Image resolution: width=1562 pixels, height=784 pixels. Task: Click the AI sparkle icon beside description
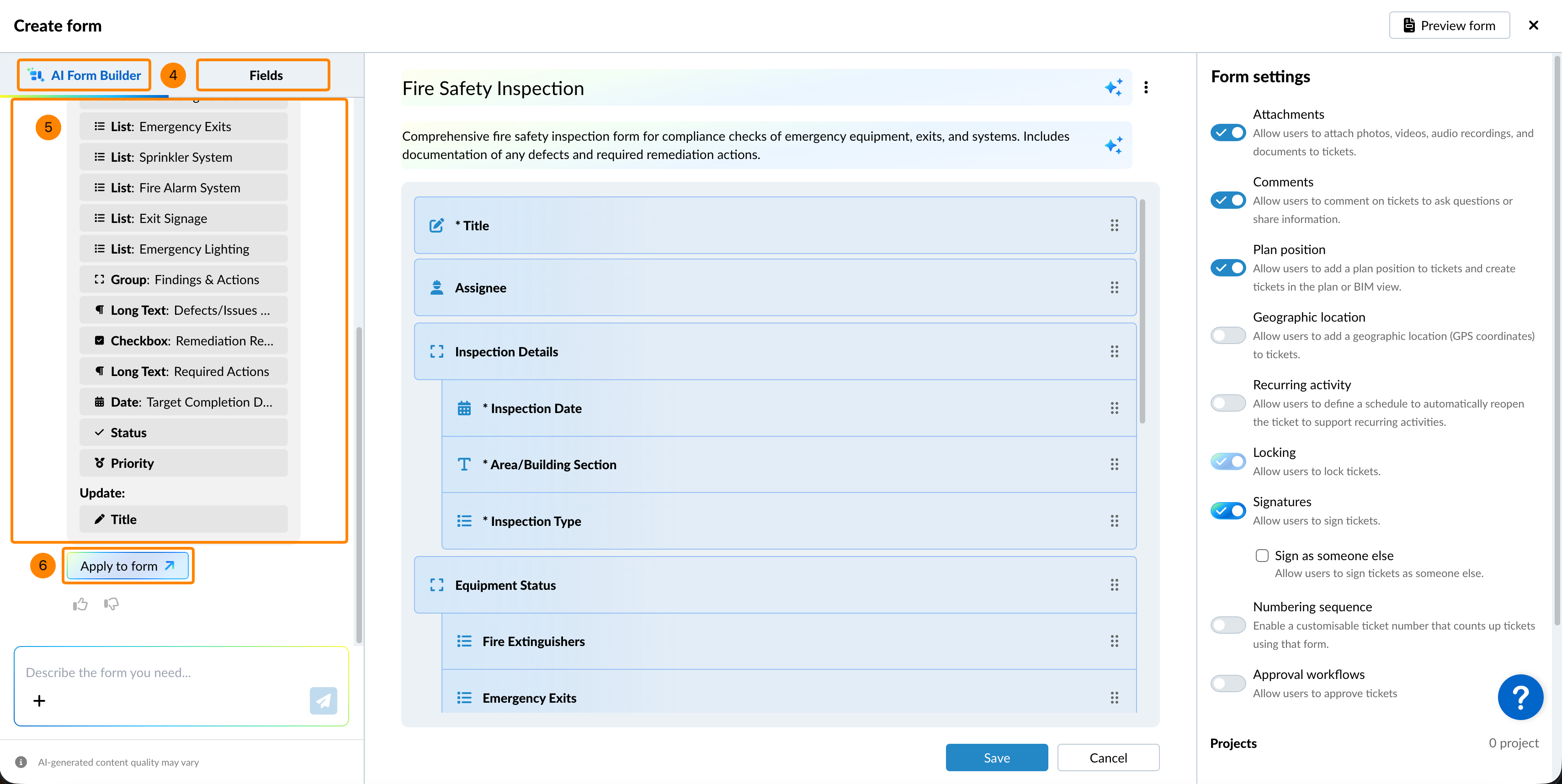[1113, 146]
